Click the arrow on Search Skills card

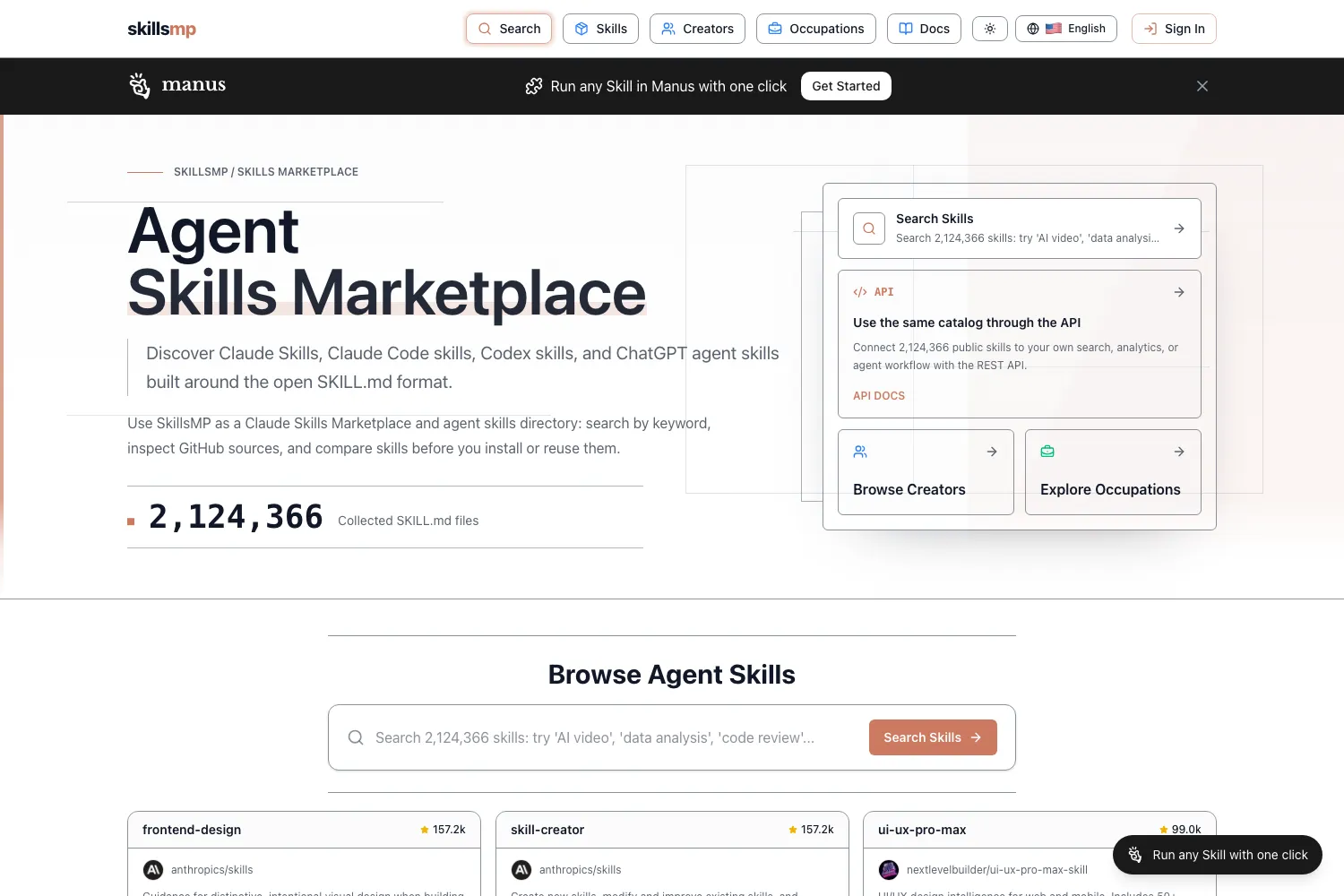point(1179,228)
